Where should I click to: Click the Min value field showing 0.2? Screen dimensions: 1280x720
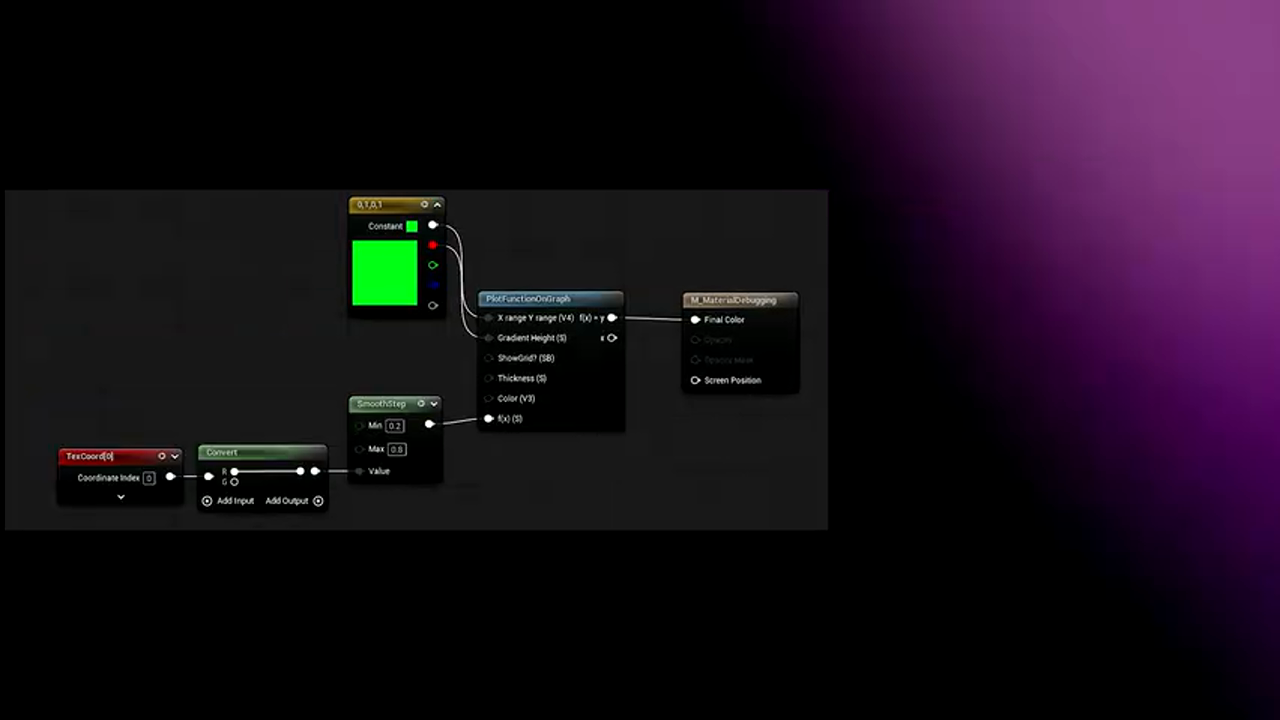point(394,425)
